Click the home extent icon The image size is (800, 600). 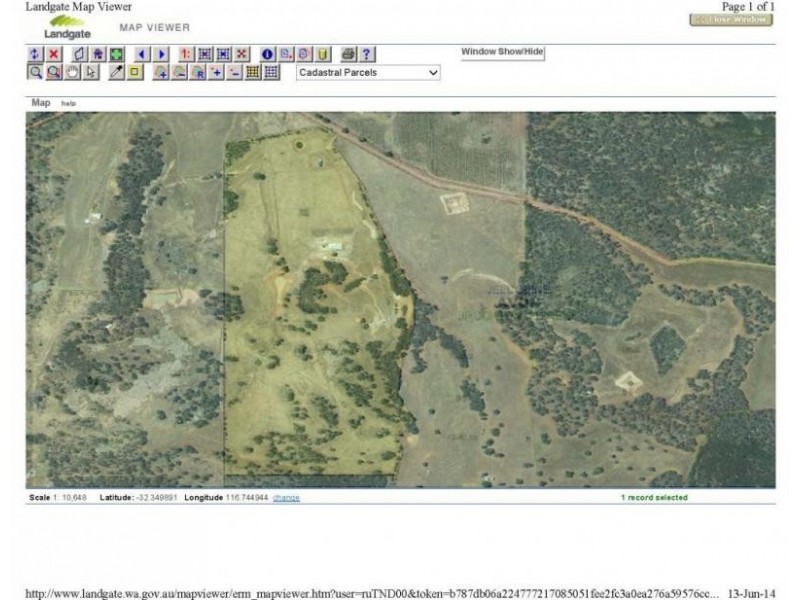[98, 54]
